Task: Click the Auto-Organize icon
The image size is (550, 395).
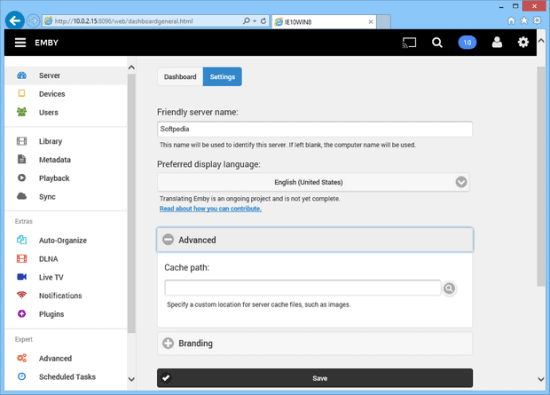Action: coord(22,240)
